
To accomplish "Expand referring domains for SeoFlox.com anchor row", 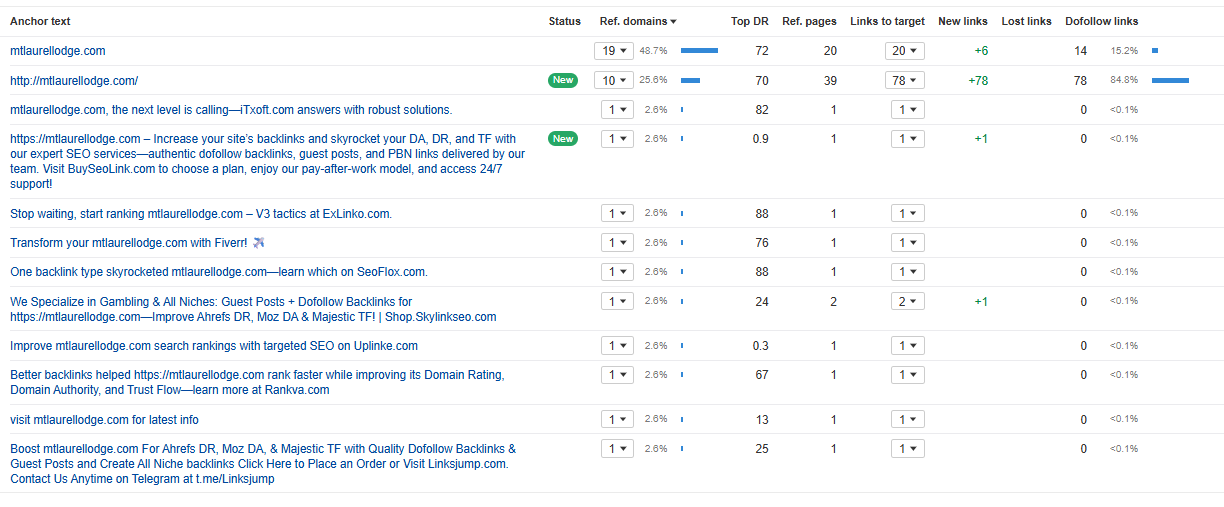I will (x=617, y=272).
